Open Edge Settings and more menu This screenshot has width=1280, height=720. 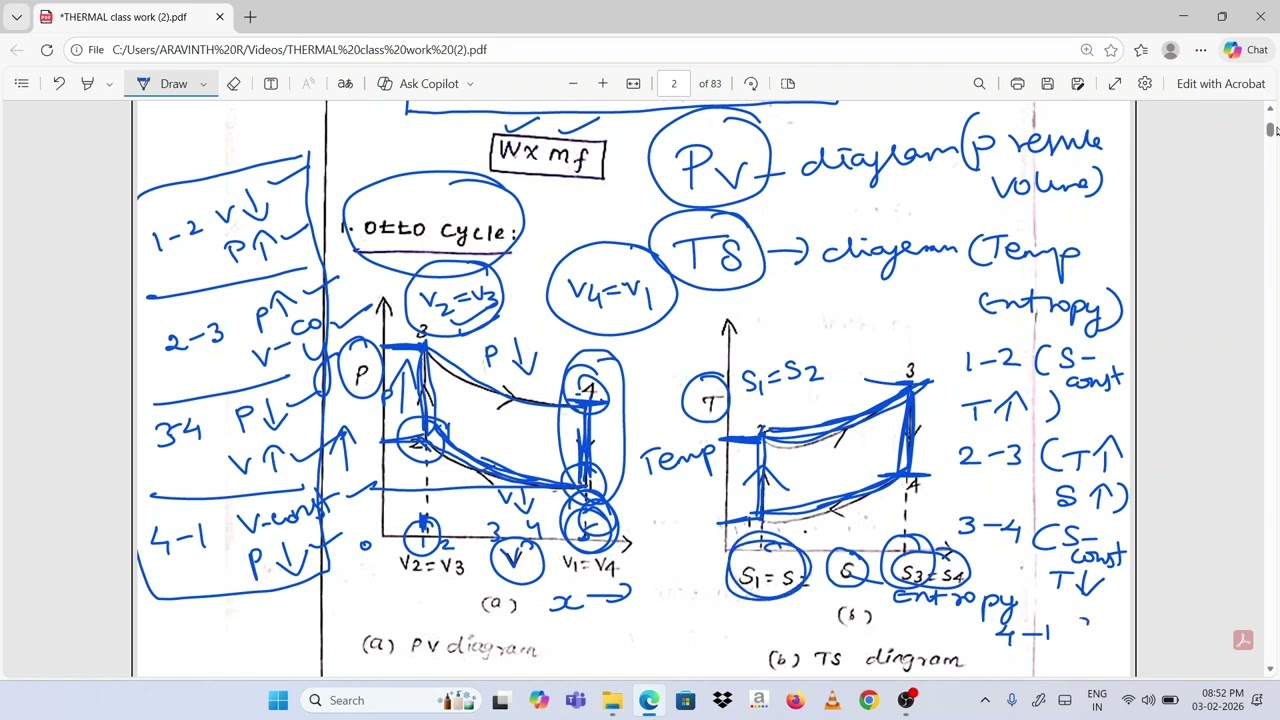click(1200, 50)
